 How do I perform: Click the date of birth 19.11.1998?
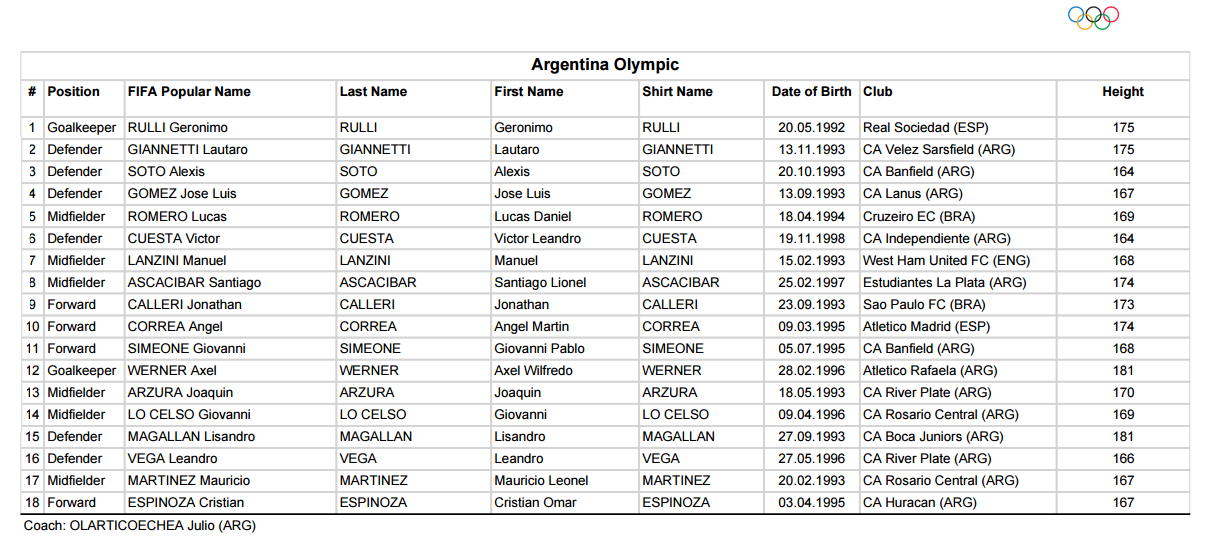point(812,238)
